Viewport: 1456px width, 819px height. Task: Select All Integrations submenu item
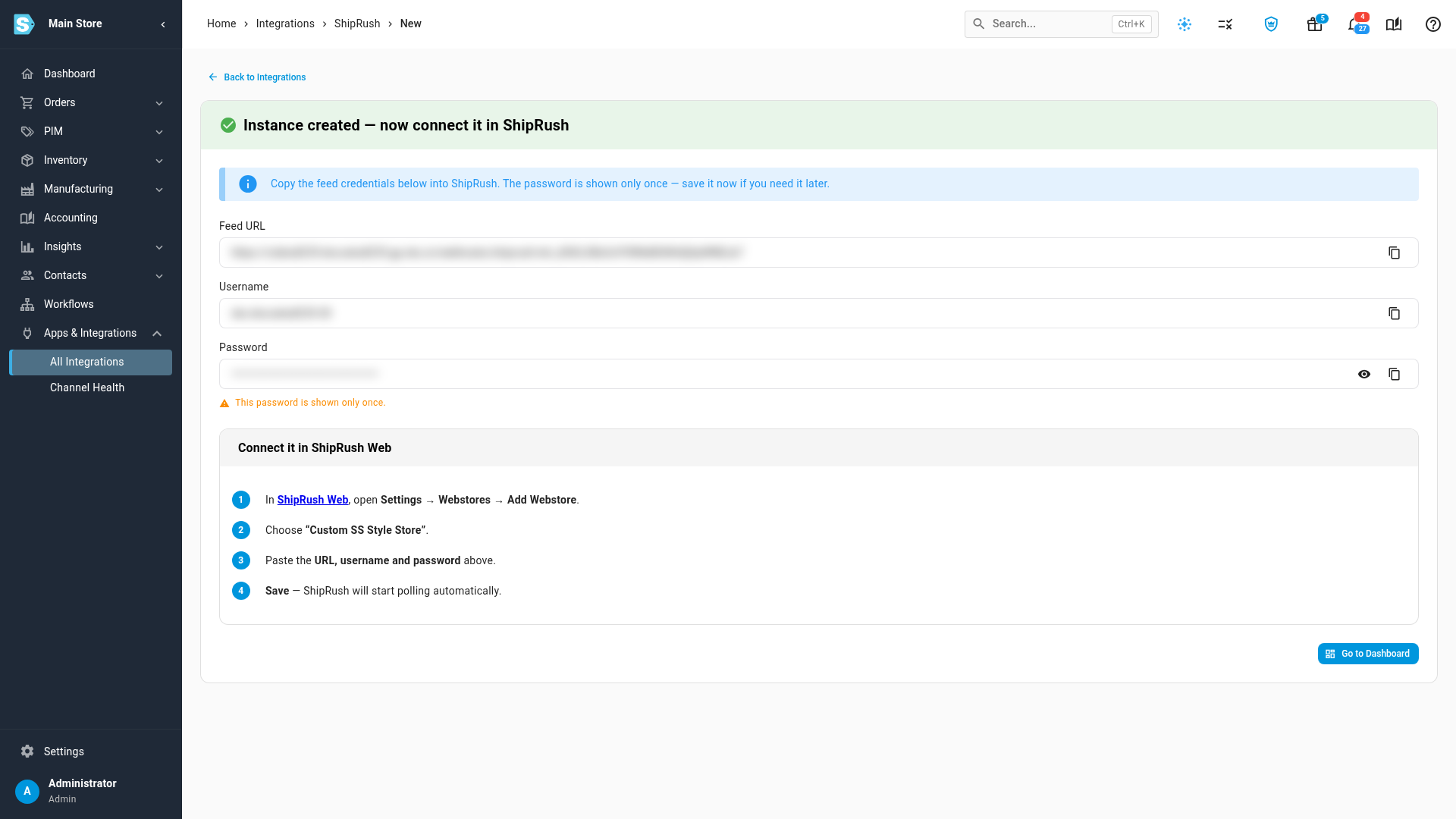tap(91, 362)
